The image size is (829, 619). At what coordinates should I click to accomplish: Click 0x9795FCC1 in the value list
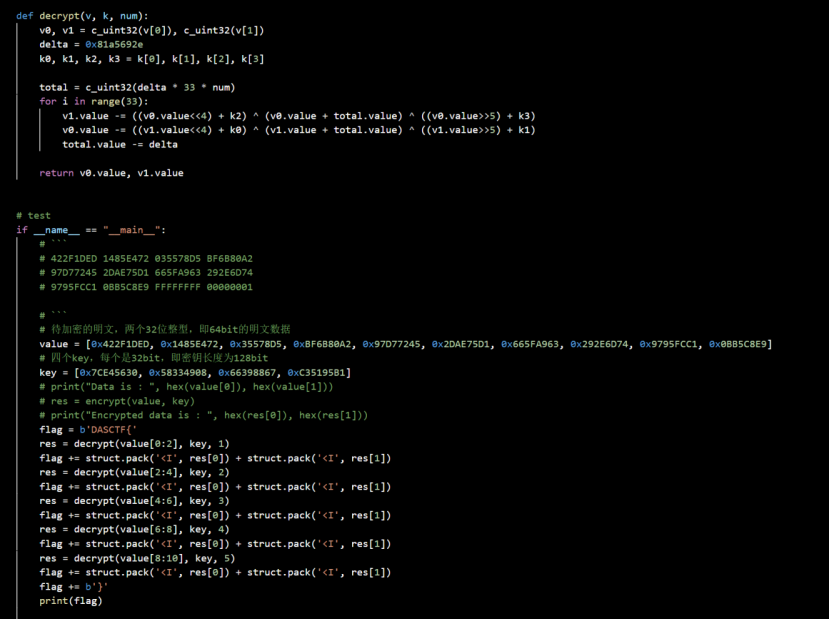point(668,344)
